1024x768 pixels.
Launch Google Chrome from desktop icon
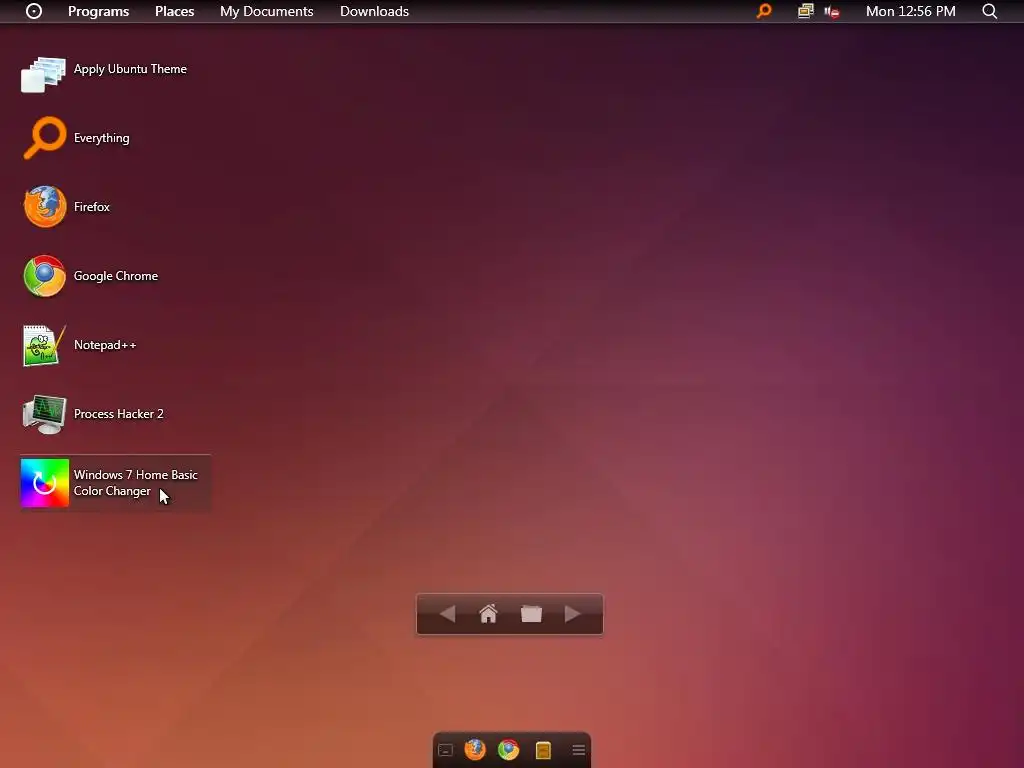pos(44,276)
